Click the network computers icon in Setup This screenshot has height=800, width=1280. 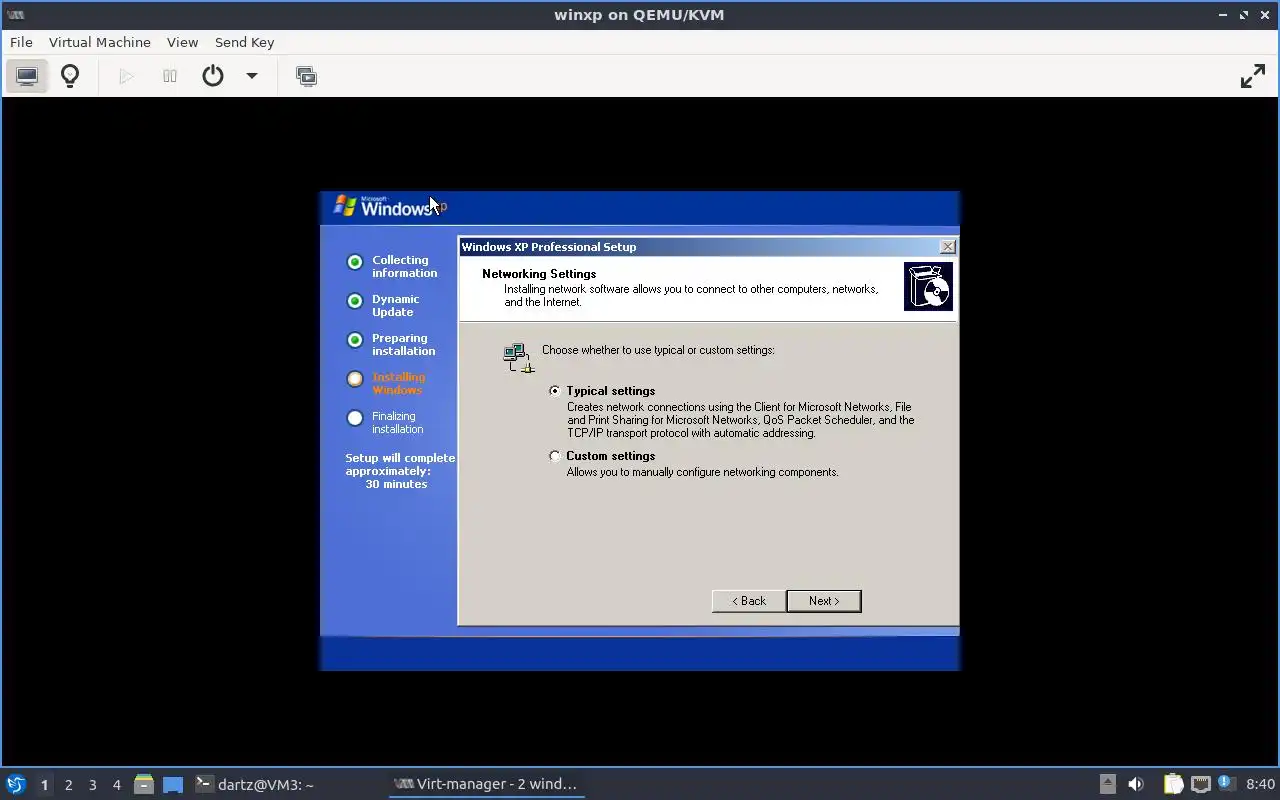(519, 357)
